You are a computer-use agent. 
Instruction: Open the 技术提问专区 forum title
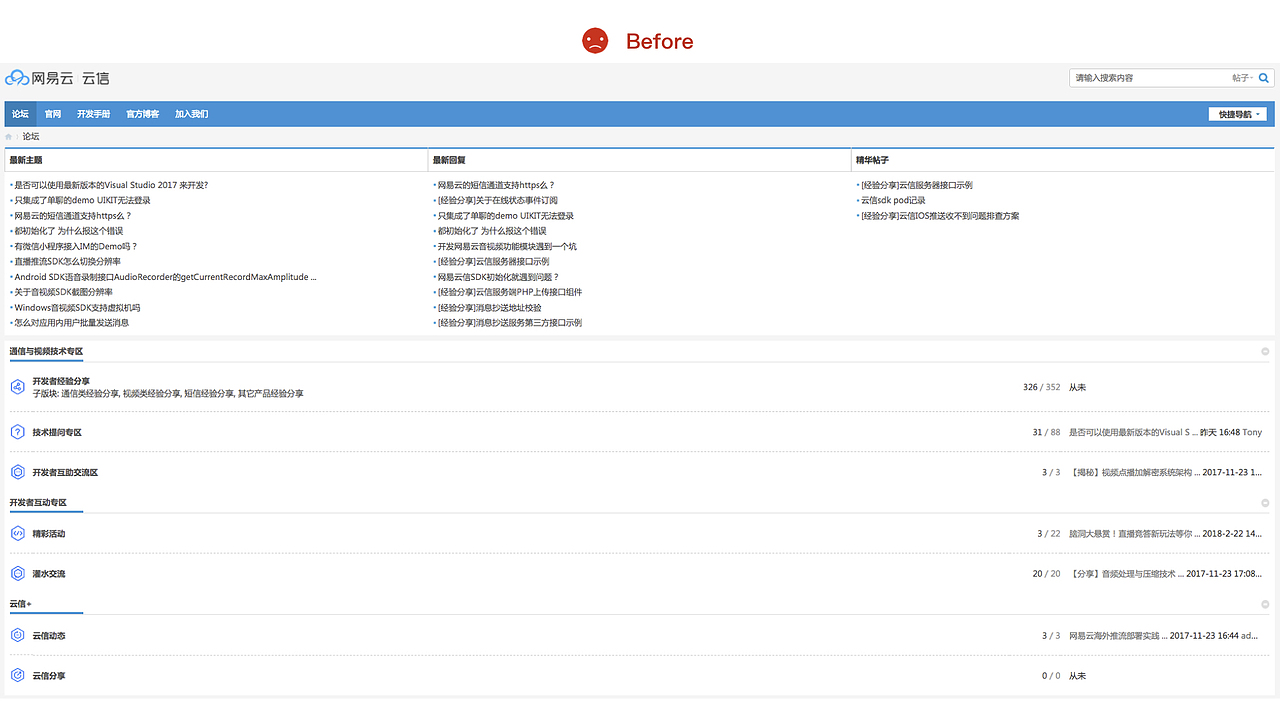pos(57,432)
